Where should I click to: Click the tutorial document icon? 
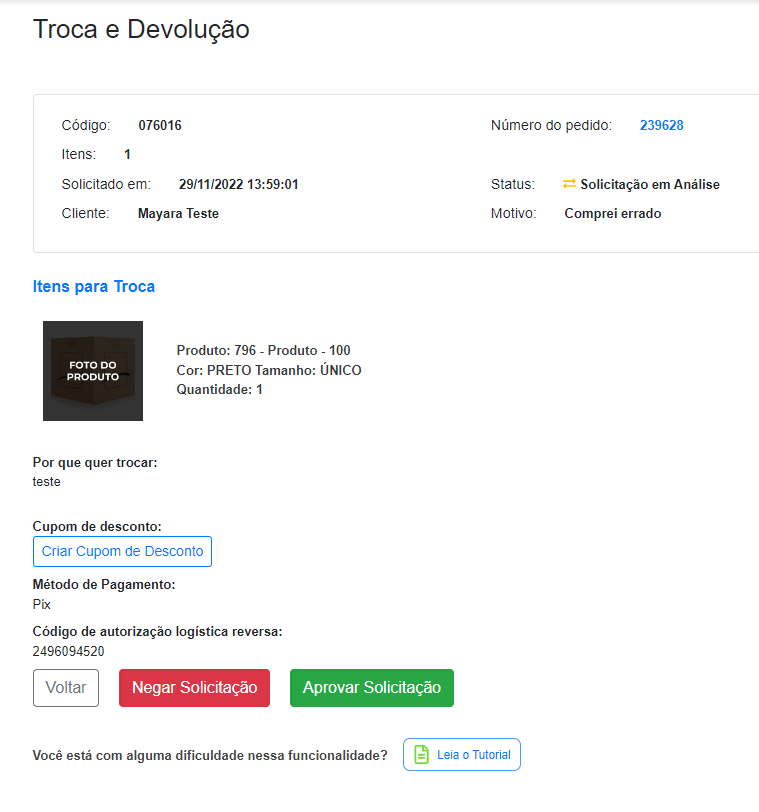click(421, 755)
